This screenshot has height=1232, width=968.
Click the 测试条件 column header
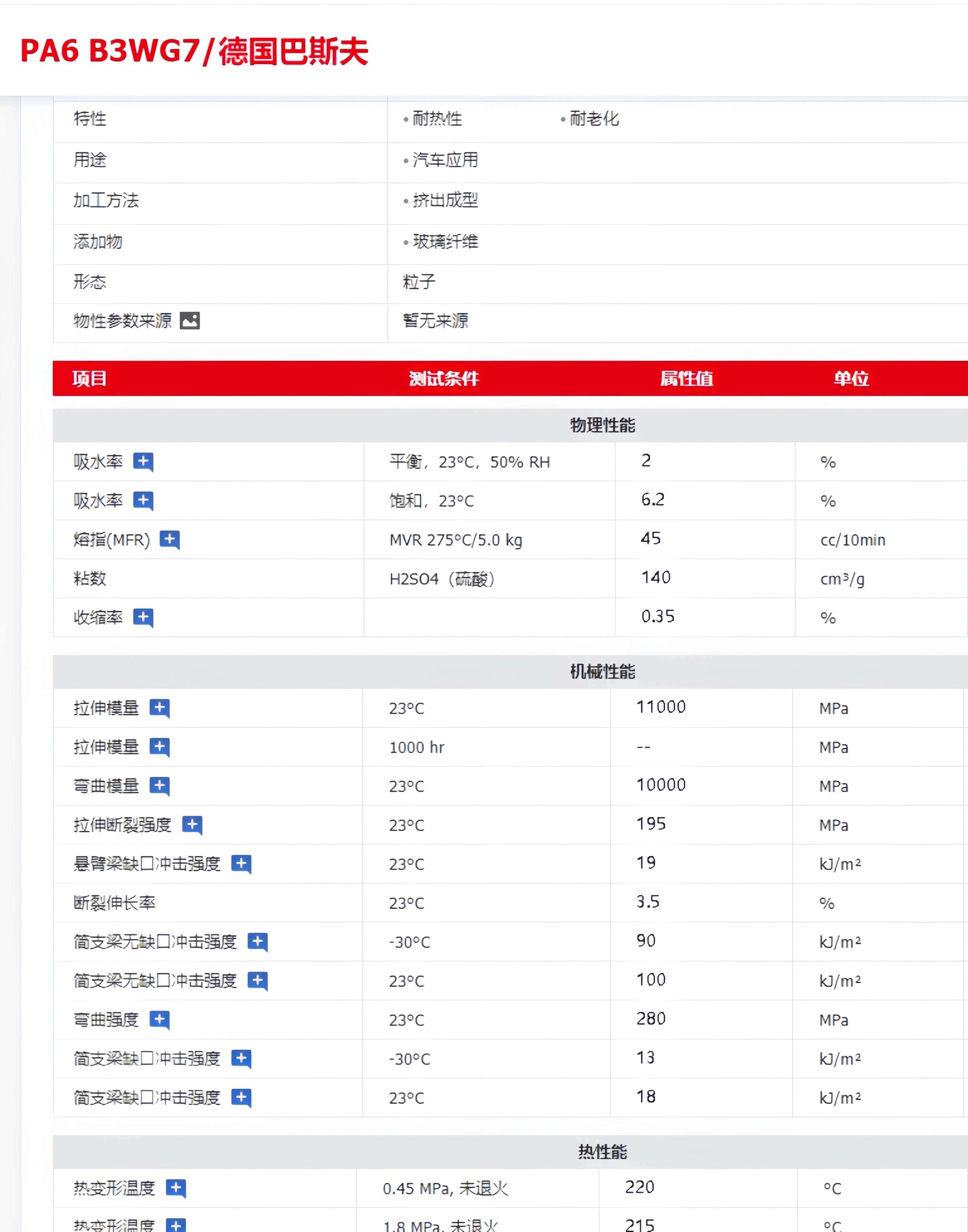tap(444, 378)
